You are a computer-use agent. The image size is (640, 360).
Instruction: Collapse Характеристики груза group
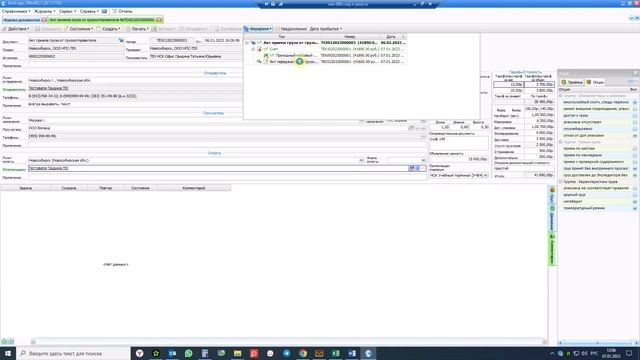(x=561, y=182)
